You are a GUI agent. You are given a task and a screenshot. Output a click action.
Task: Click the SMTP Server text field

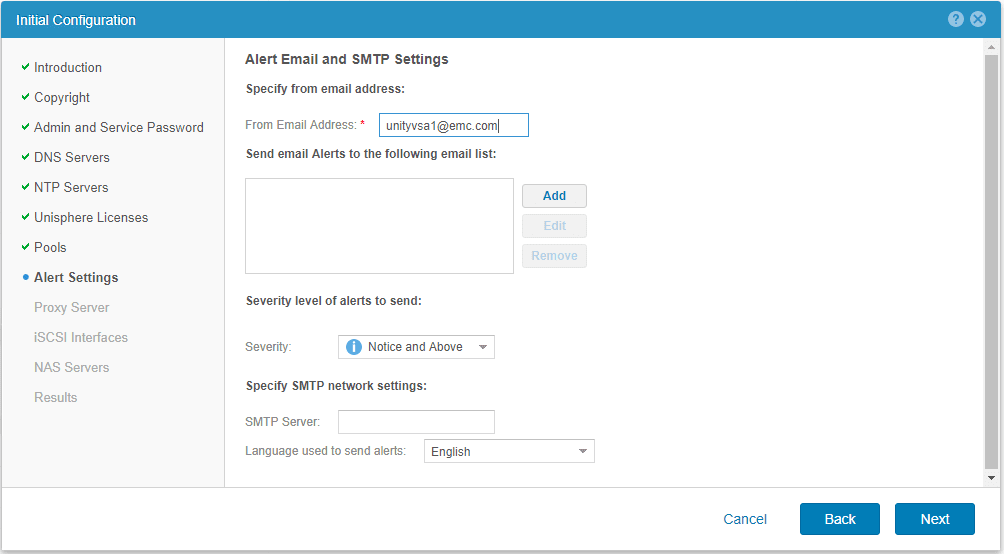pyautogui.click(x=416, y=422)
